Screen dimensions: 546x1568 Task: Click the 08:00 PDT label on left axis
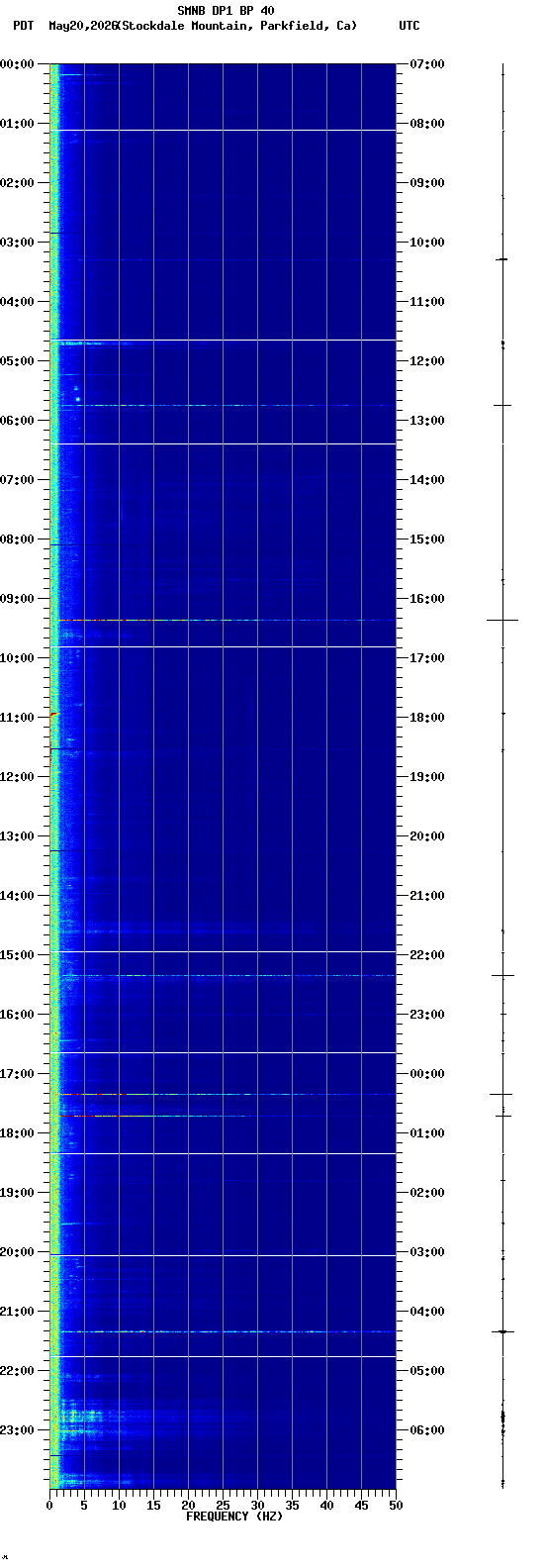pyautogui.click(x=17, y=539)
